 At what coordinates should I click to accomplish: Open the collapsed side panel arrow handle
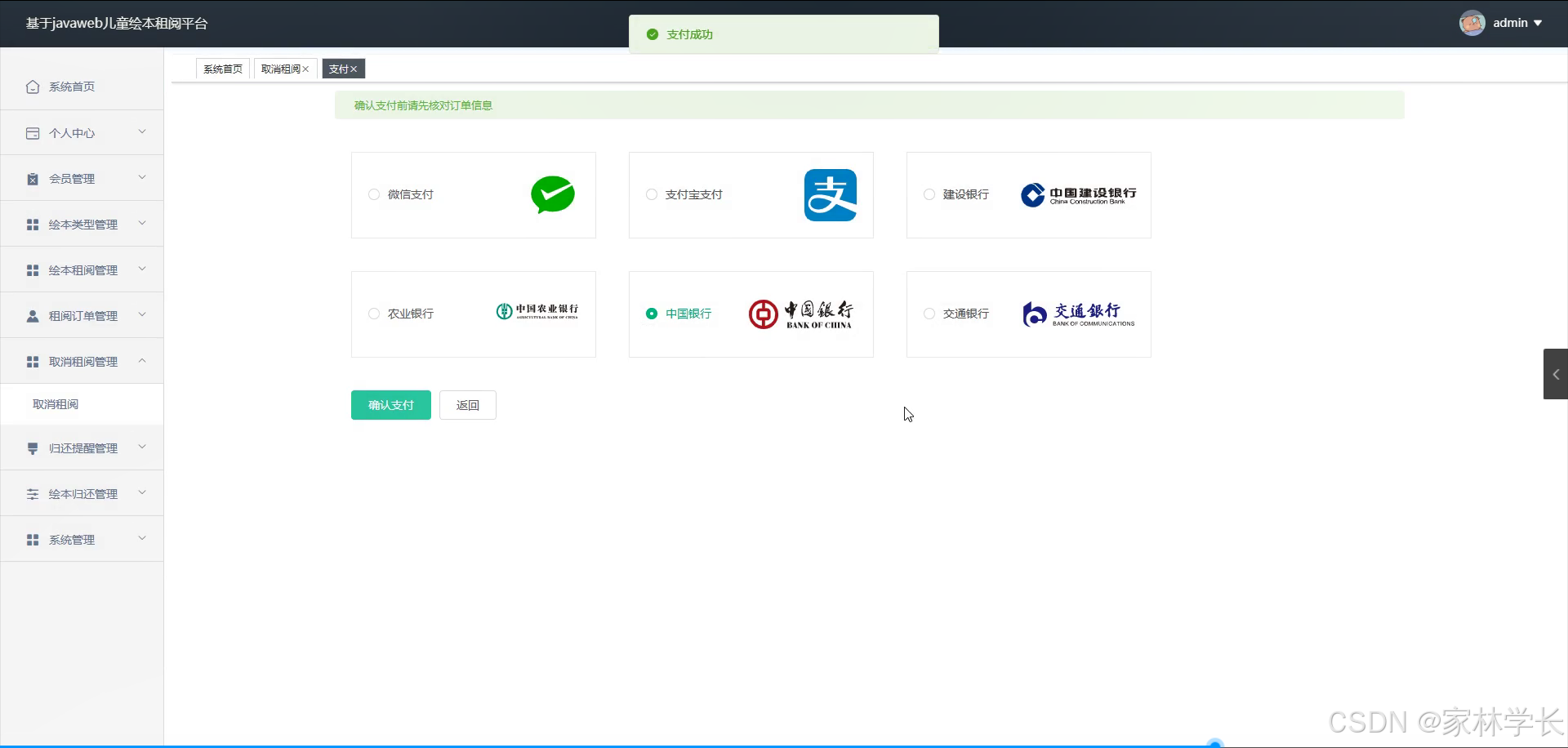tap(1556, 374)
